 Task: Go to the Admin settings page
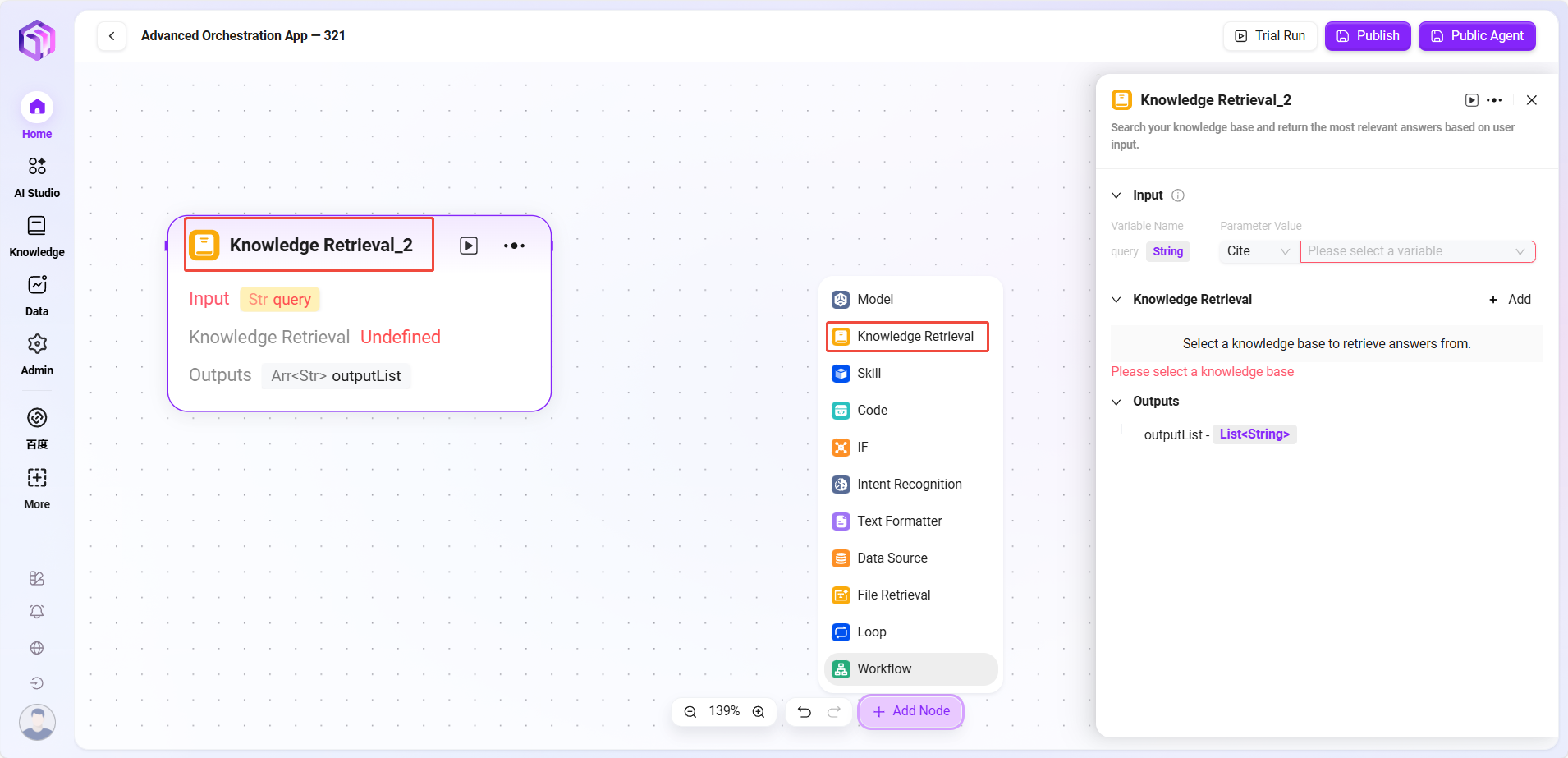[37, 354]
